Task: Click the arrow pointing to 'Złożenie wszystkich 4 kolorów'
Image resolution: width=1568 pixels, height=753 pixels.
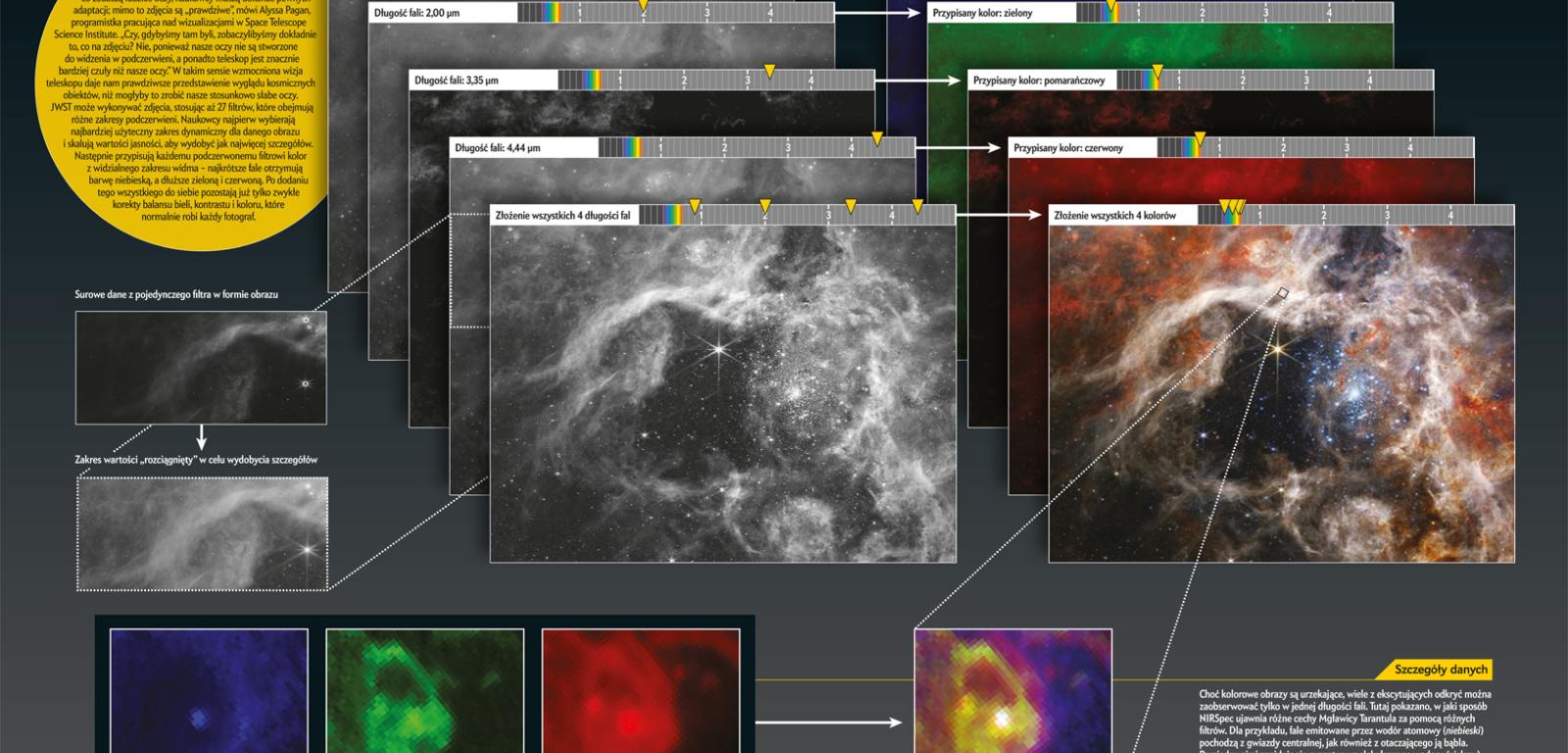Action: click(1000, 215)
